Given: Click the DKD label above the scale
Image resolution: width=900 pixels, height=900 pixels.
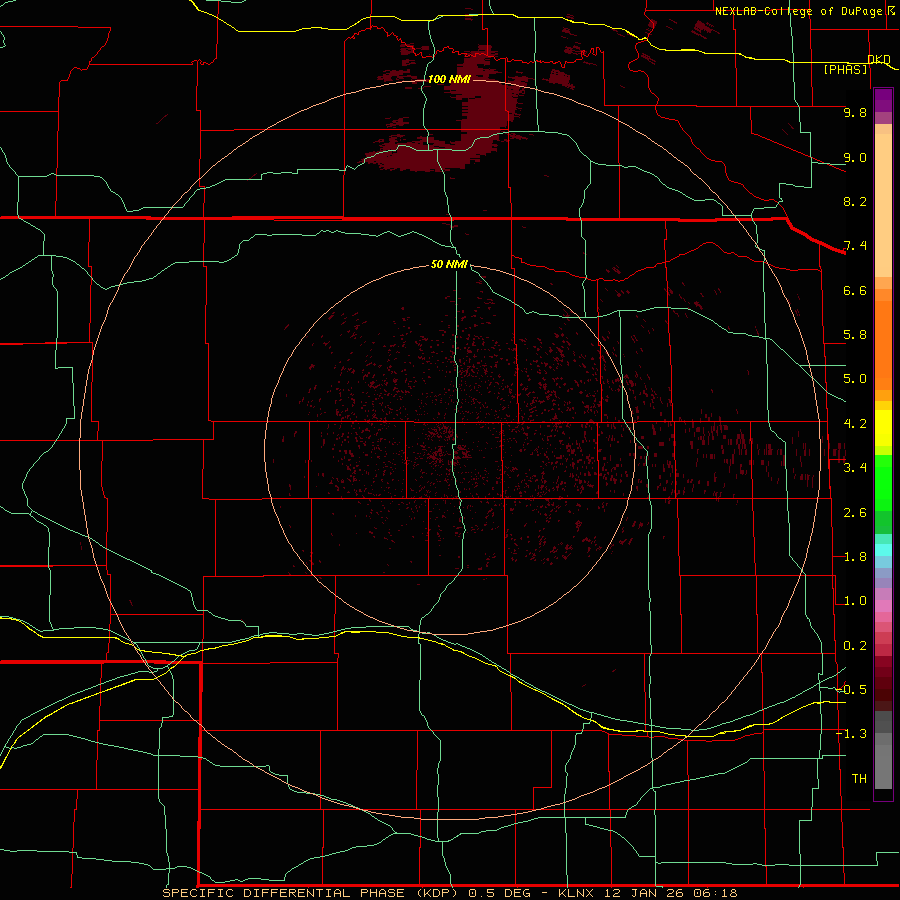Looking at the screenshot, I should coord(879,59).
